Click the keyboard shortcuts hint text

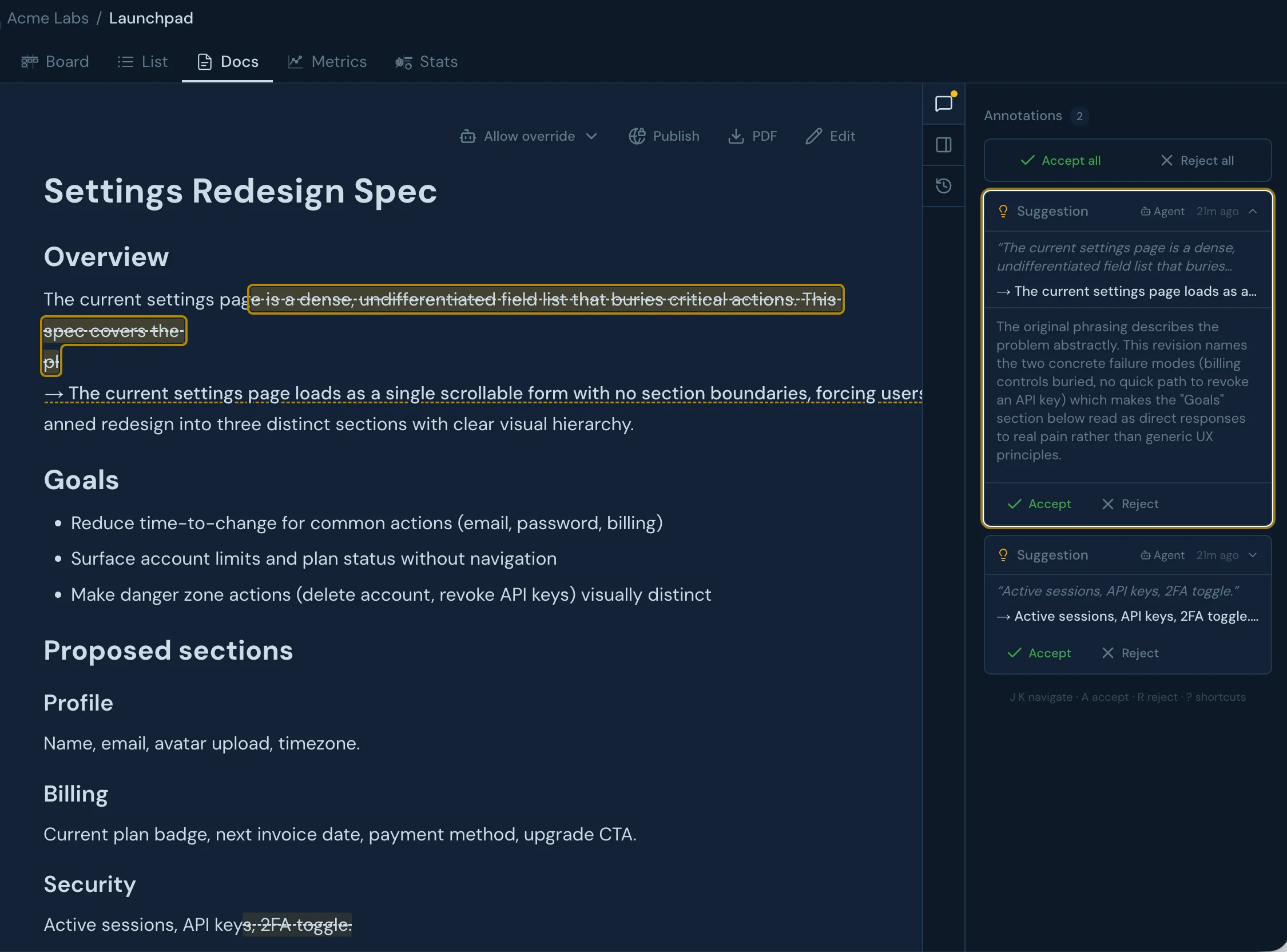click(1127, 697)
